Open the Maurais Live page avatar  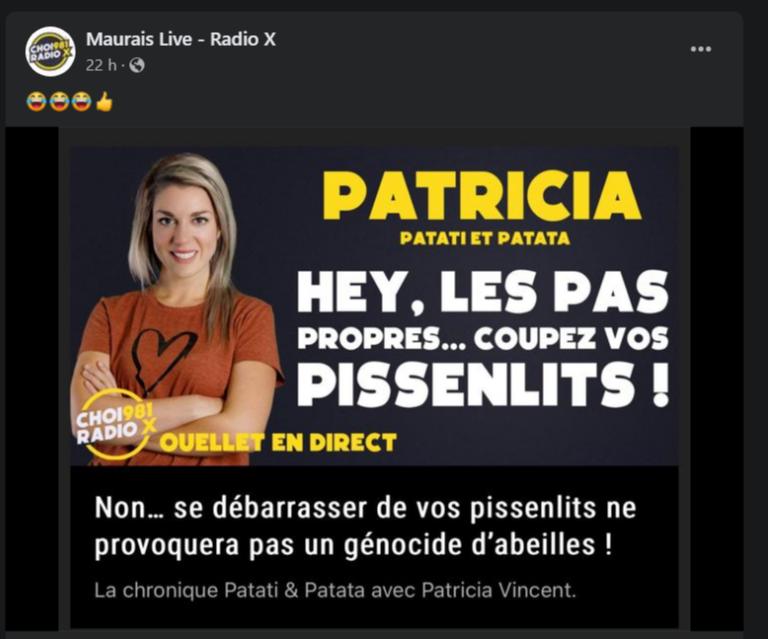point(50,51)
